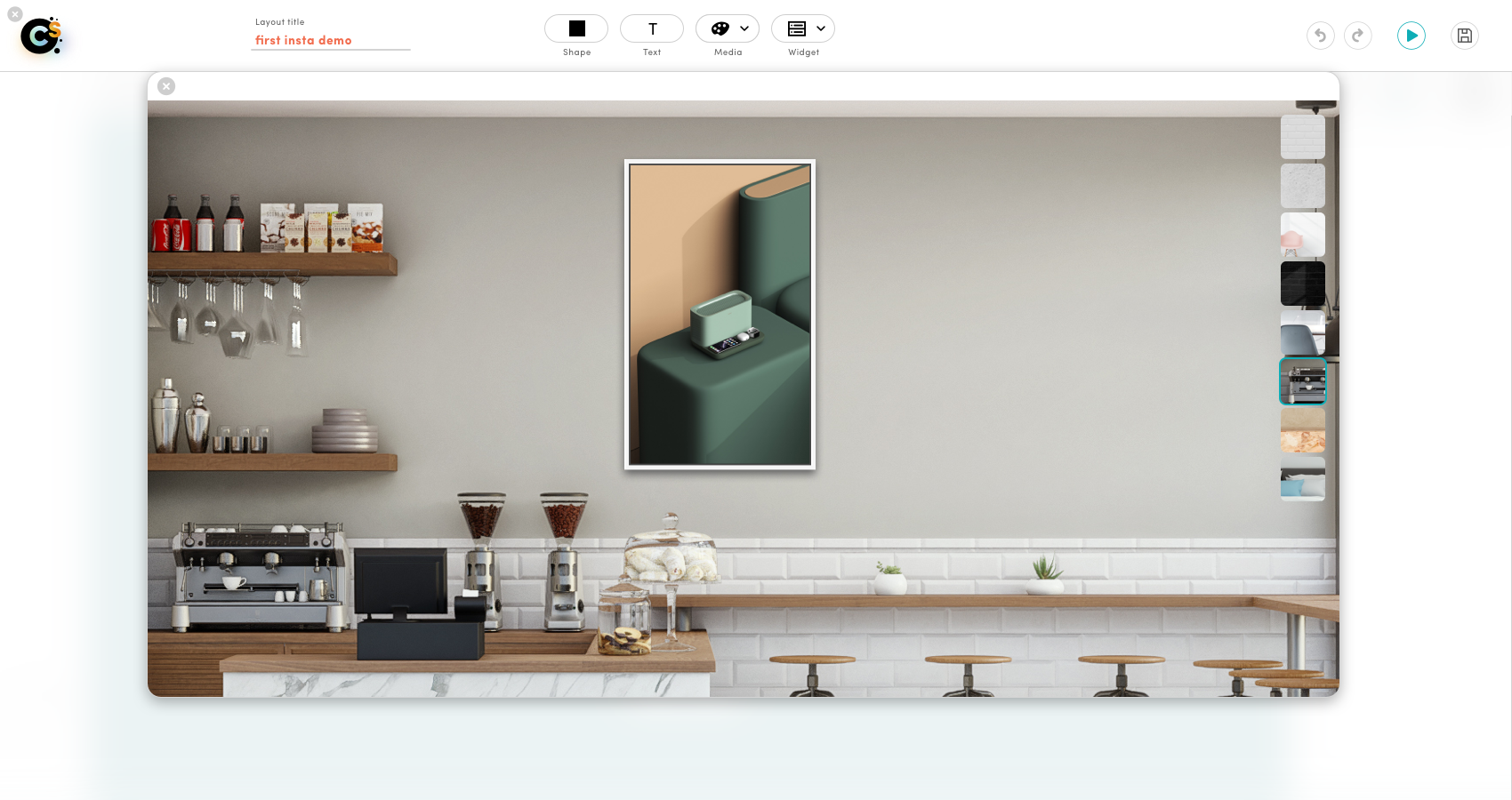Click the Media label text
This screenshot has height=800, width=1512.
click(728, 52)
